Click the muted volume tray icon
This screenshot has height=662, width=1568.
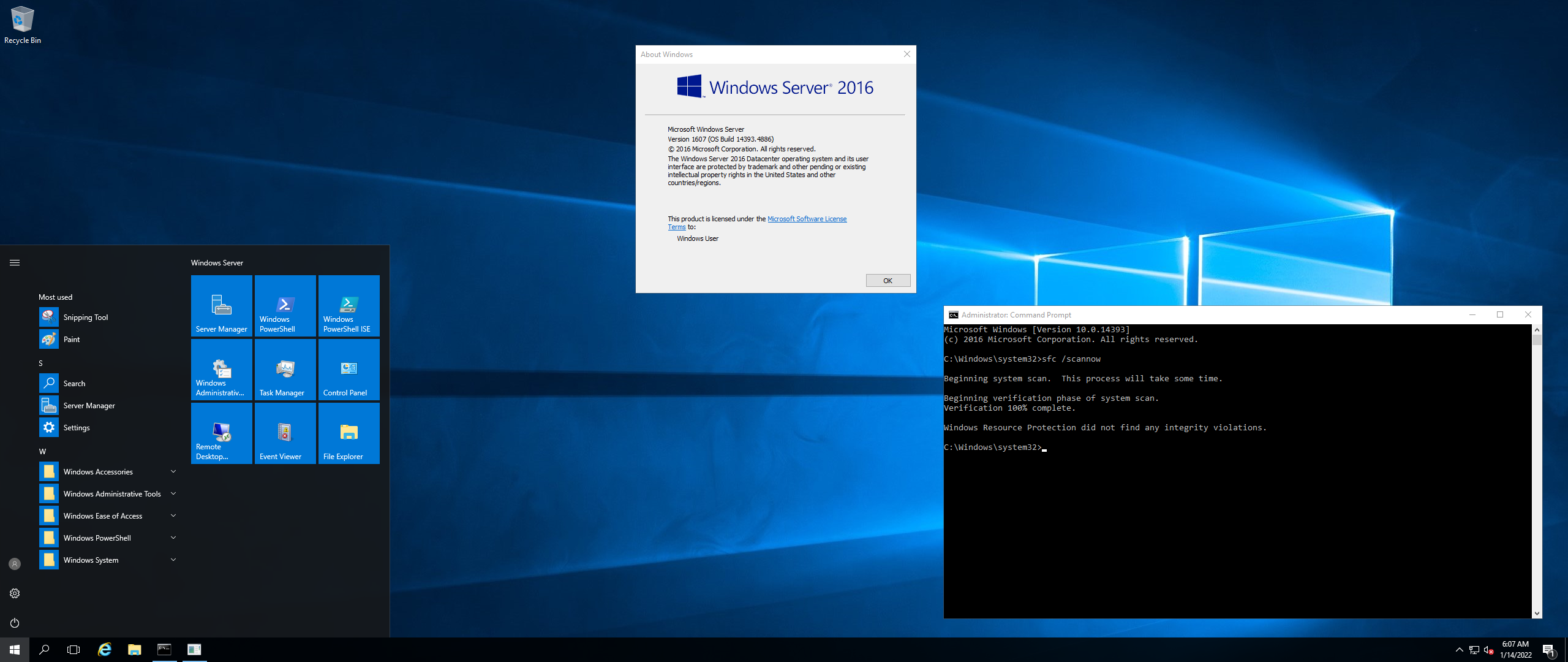1488,650
